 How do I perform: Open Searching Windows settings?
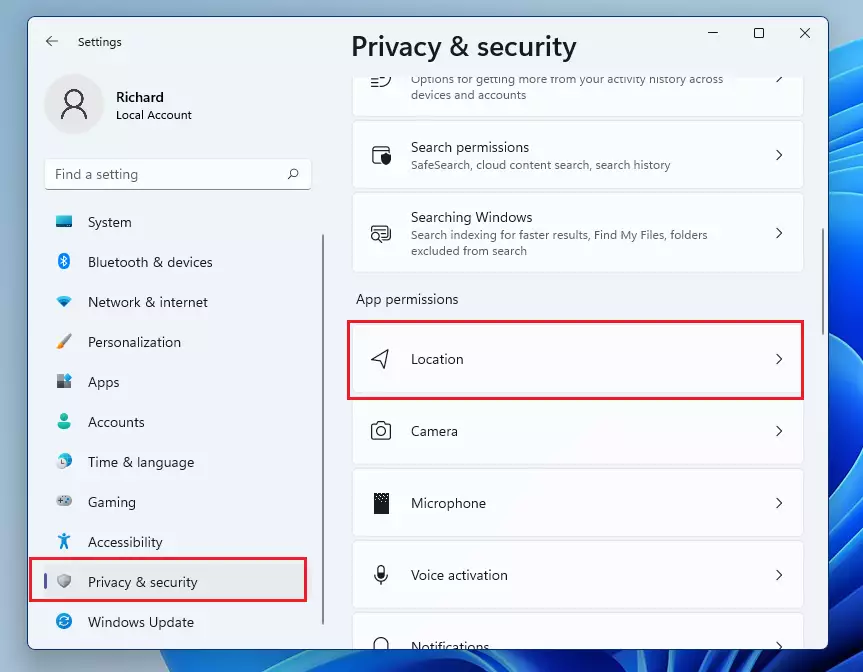tap(577, 233)
